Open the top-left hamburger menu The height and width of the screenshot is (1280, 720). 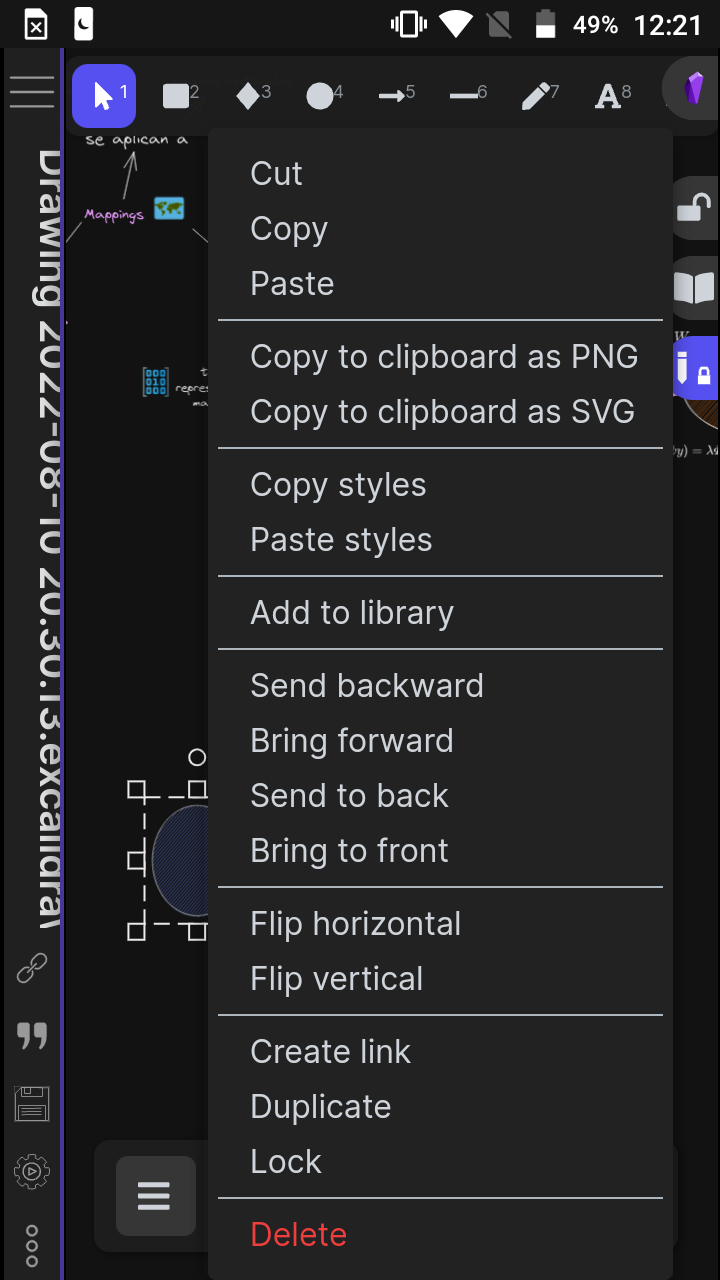point(32,92)
